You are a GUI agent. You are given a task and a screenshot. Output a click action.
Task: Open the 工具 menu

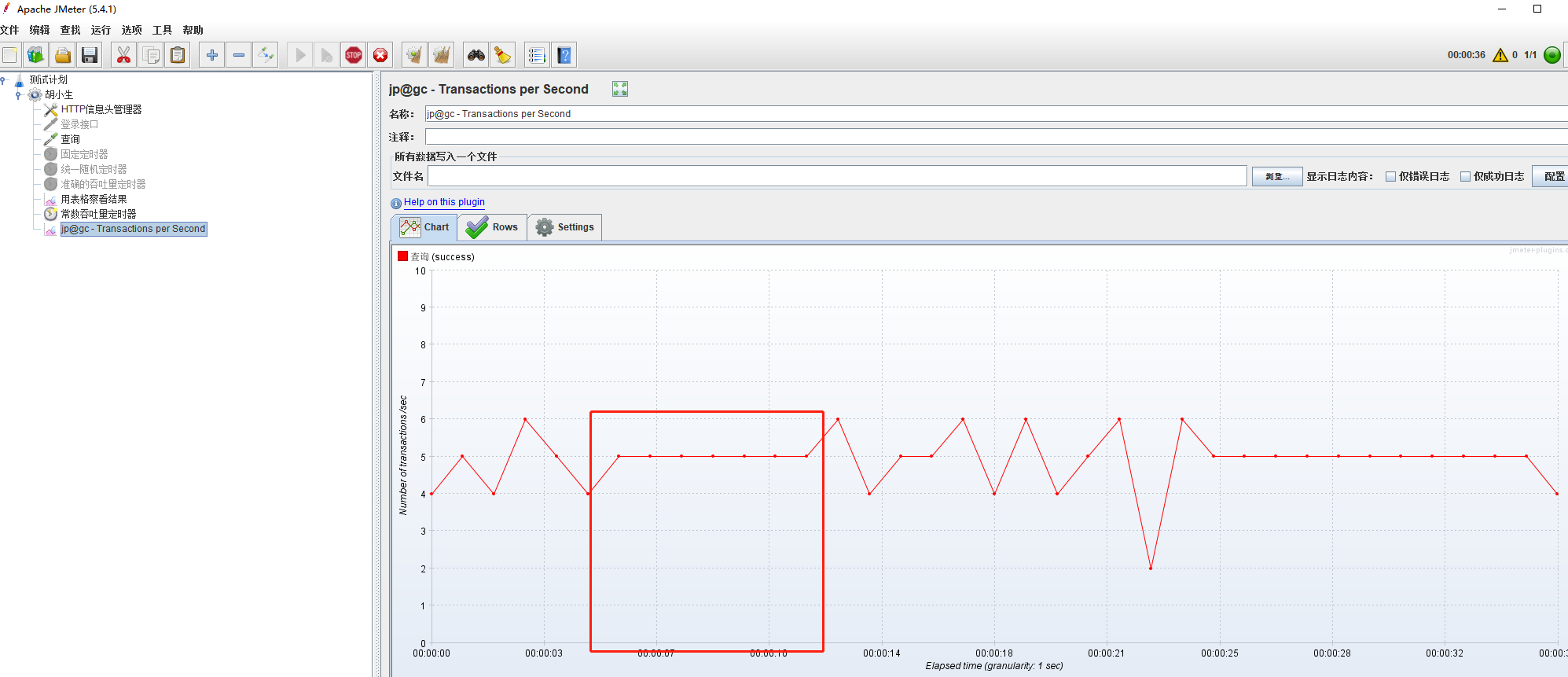click(162, 30)
